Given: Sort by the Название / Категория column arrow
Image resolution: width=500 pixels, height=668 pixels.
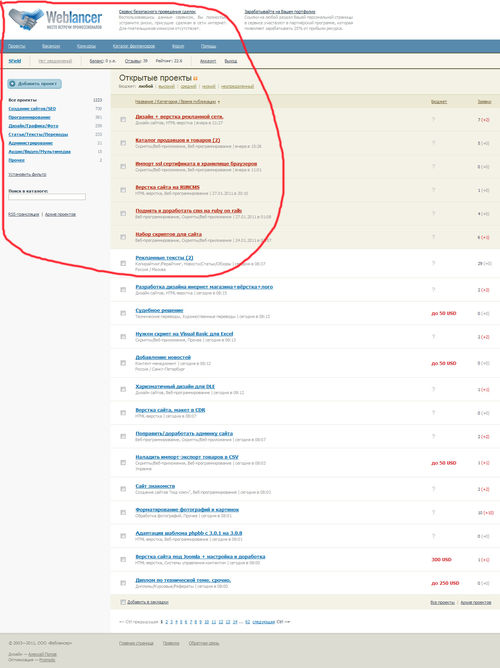Looking at the screenshot, I should (x=219, y=102).
